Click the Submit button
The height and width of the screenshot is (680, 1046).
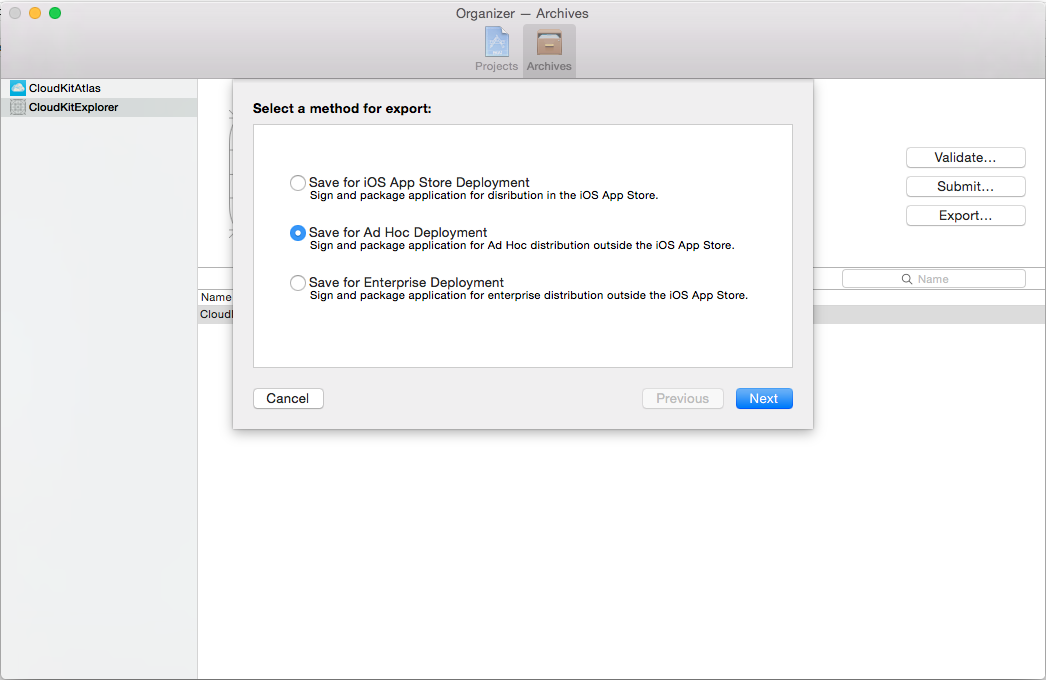pyautogui.click(x=964, y=186)
